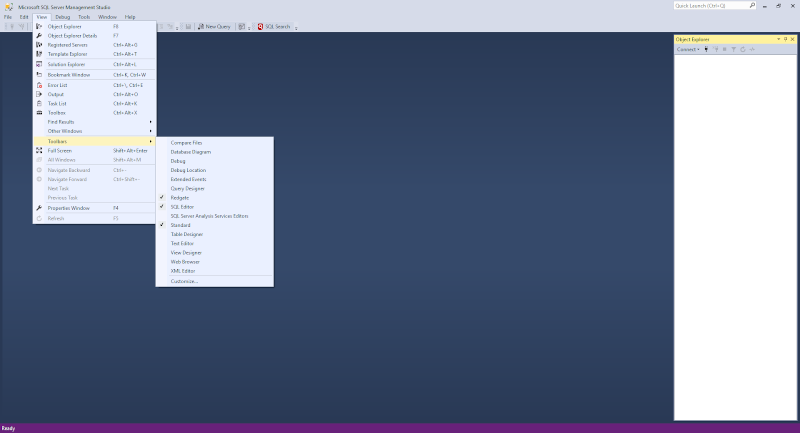Screen dimensions: 800x433
Task: Open the Edit menu
Action: [24, 17]
